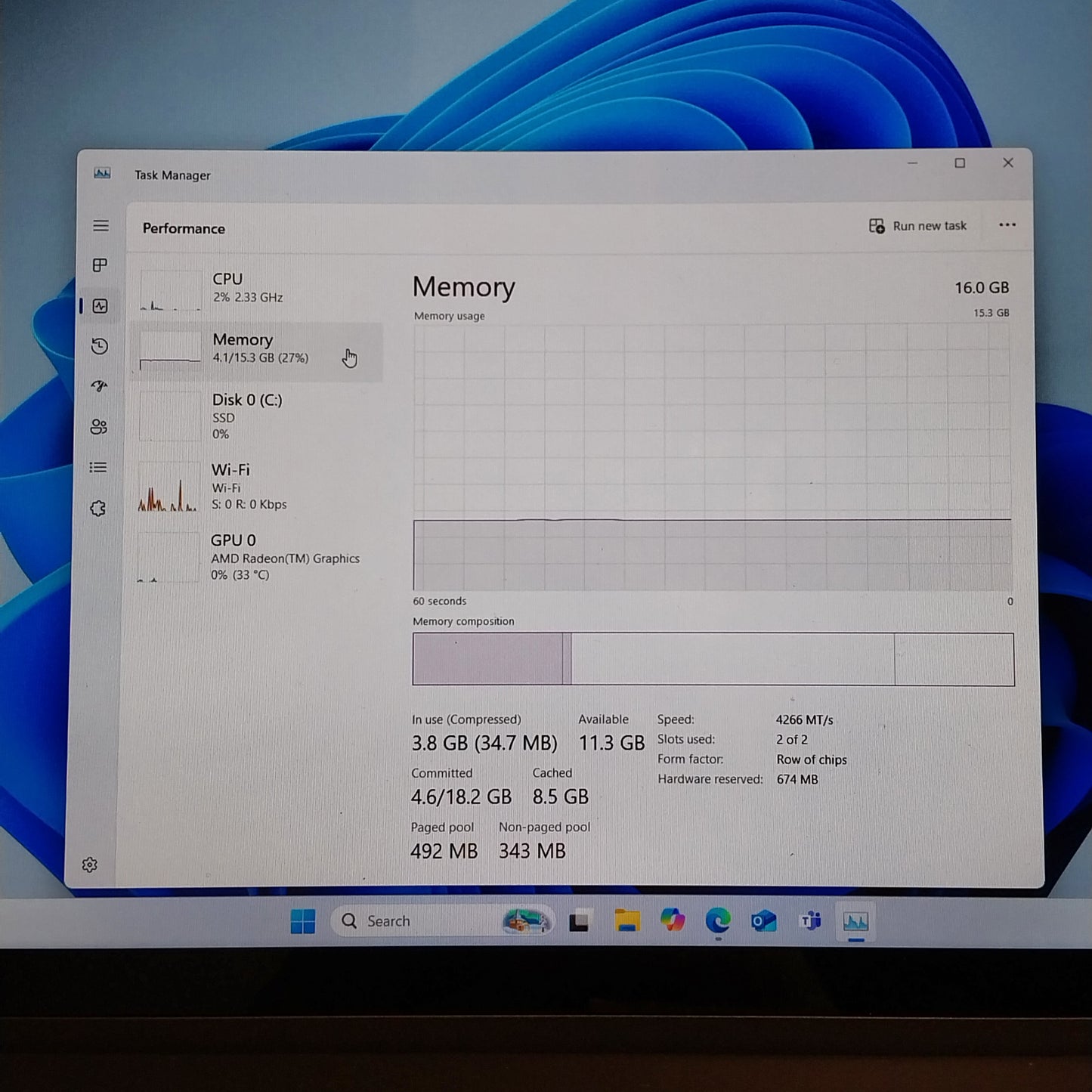Viewport: 1092px width, 1092px height.
Task: Click the Available value 11.3 GB
Action: point(611,744)
